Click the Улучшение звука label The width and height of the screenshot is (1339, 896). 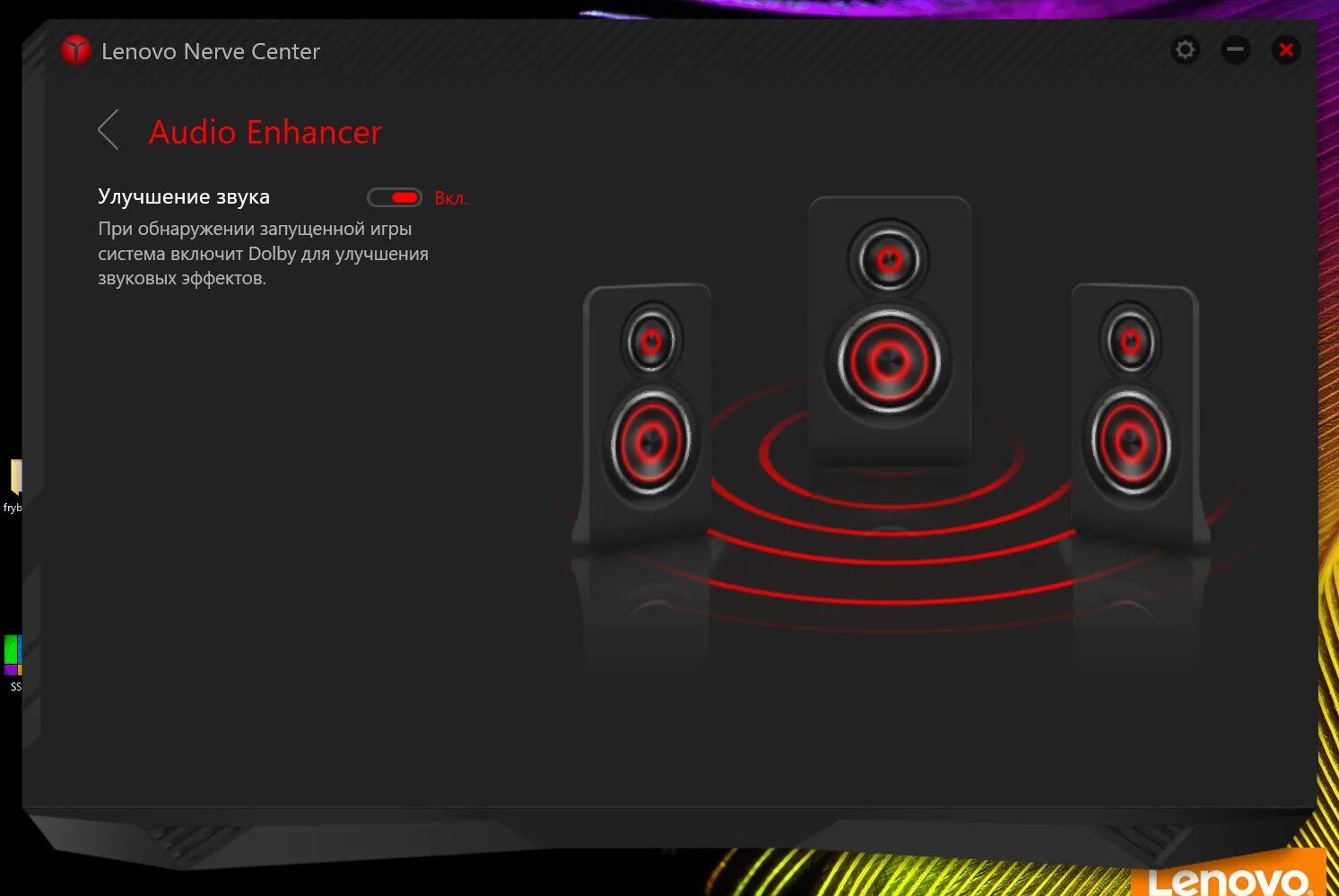click(184, 197)
